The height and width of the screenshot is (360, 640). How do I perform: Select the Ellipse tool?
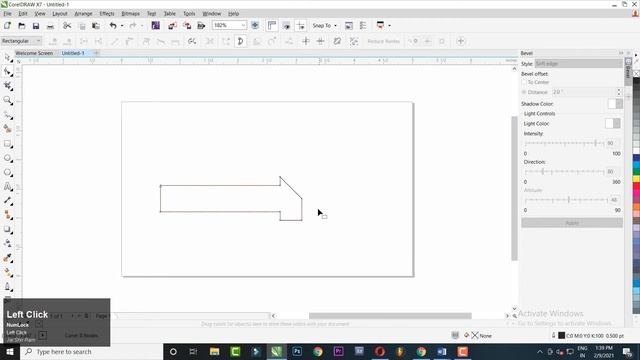tap(7, 158)
